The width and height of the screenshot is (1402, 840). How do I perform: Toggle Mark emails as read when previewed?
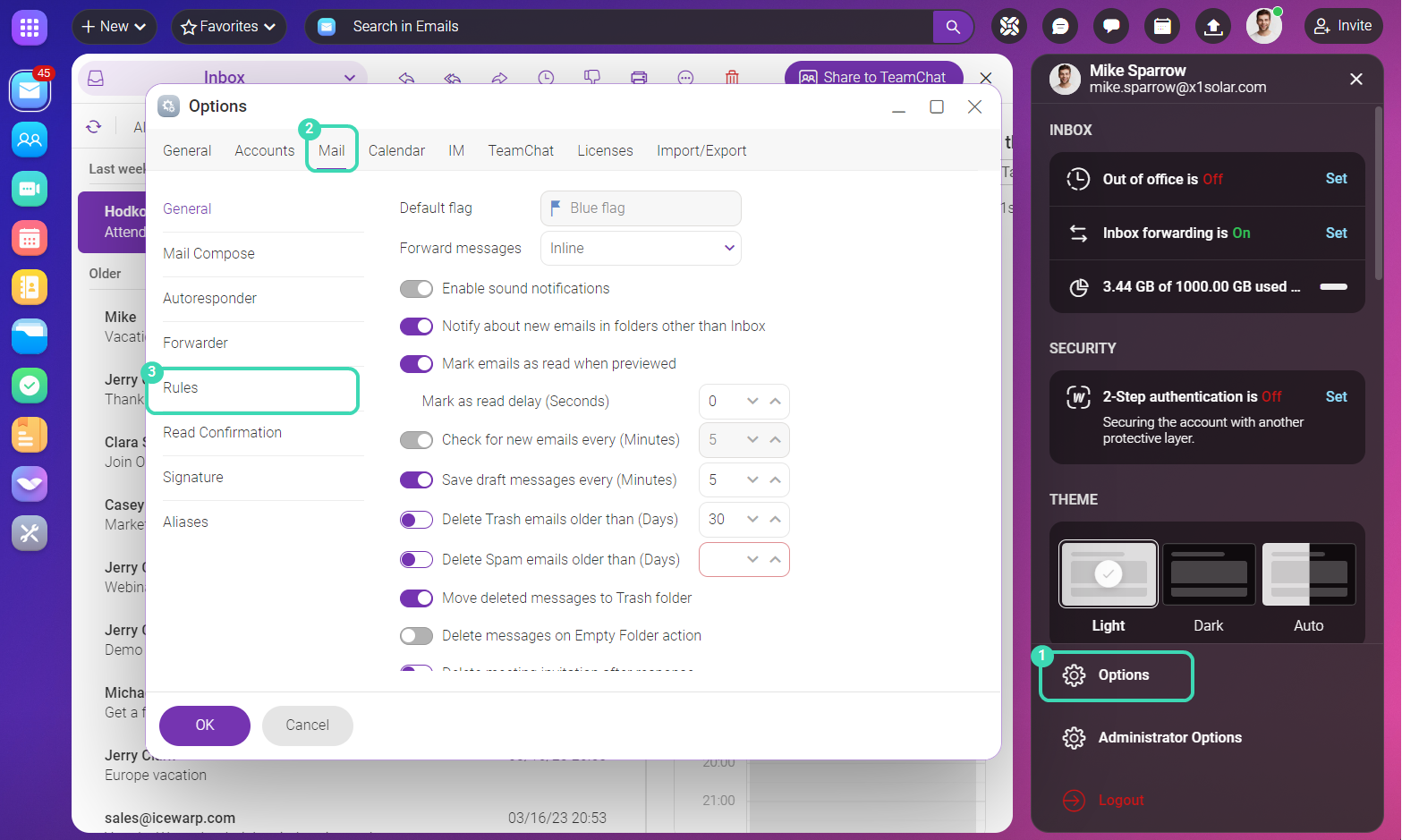coord(416,364)
